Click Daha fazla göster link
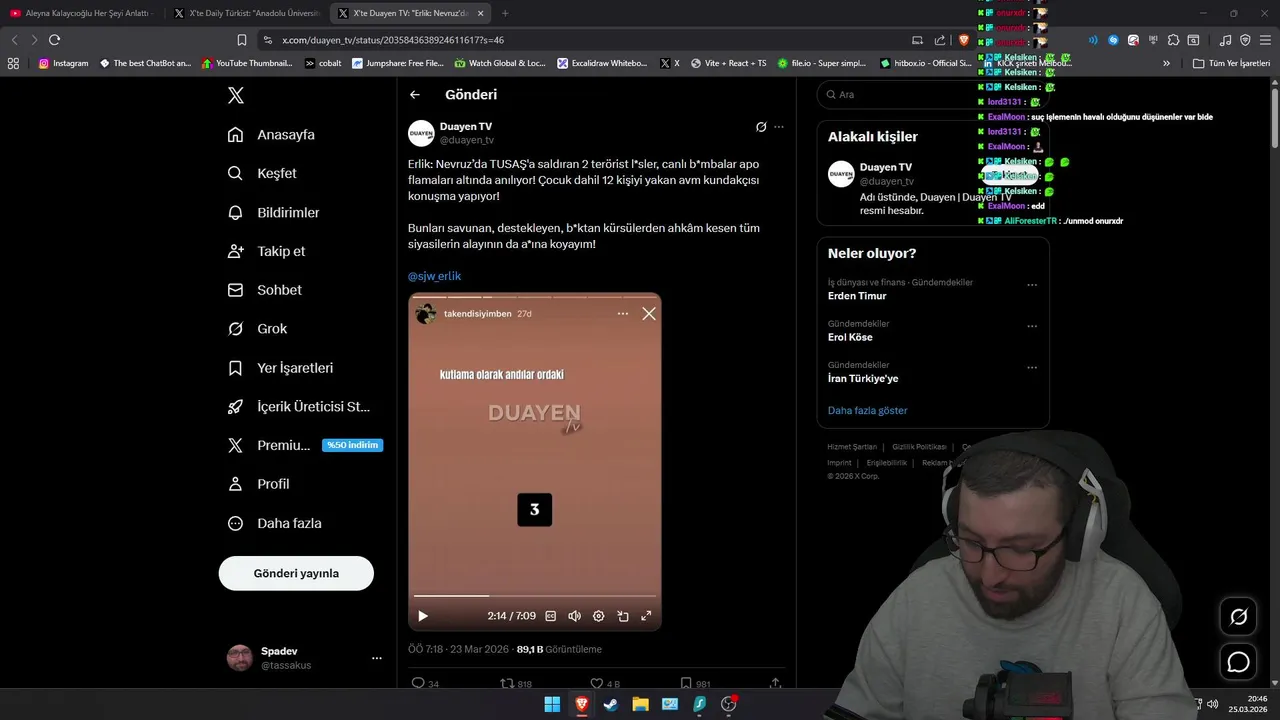This screenshot has height=720, width=1280. (x=868, y=411)
